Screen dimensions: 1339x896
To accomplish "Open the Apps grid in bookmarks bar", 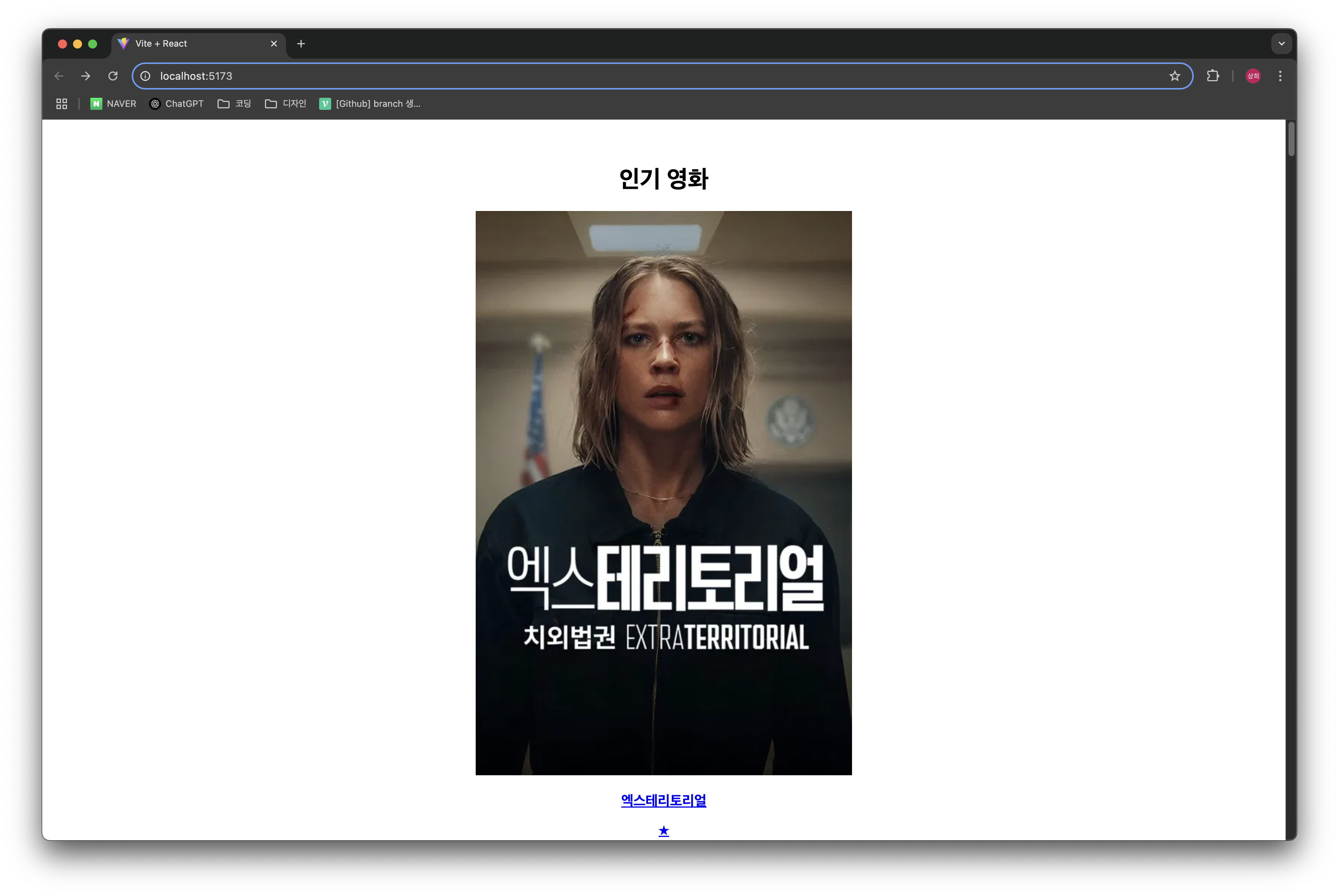I will coord(62,103).
